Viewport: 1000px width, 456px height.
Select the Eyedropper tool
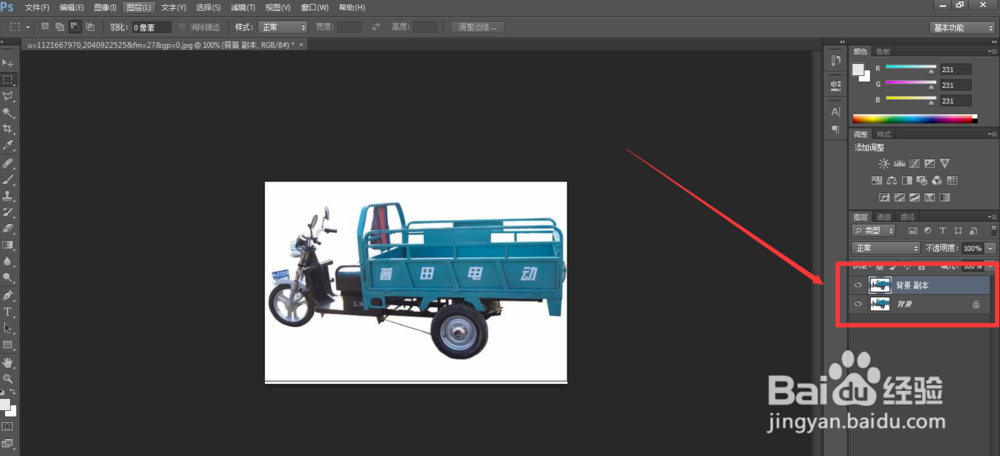8,145
